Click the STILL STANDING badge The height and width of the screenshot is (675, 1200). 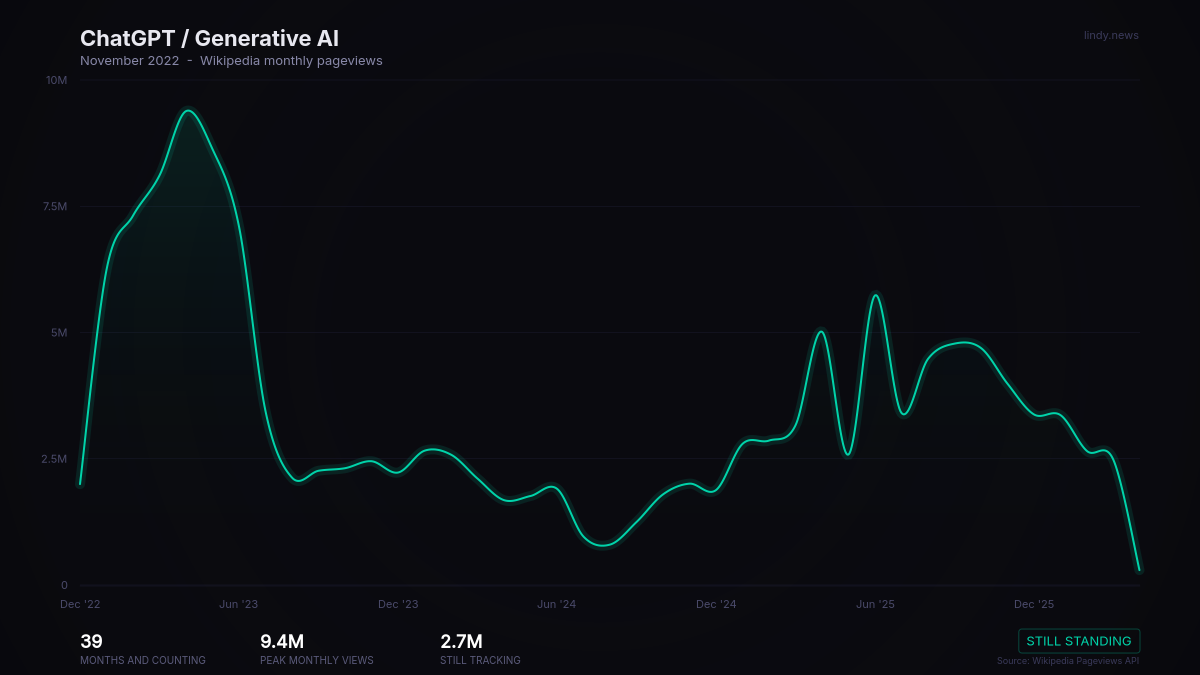(x=1079, y=641)
